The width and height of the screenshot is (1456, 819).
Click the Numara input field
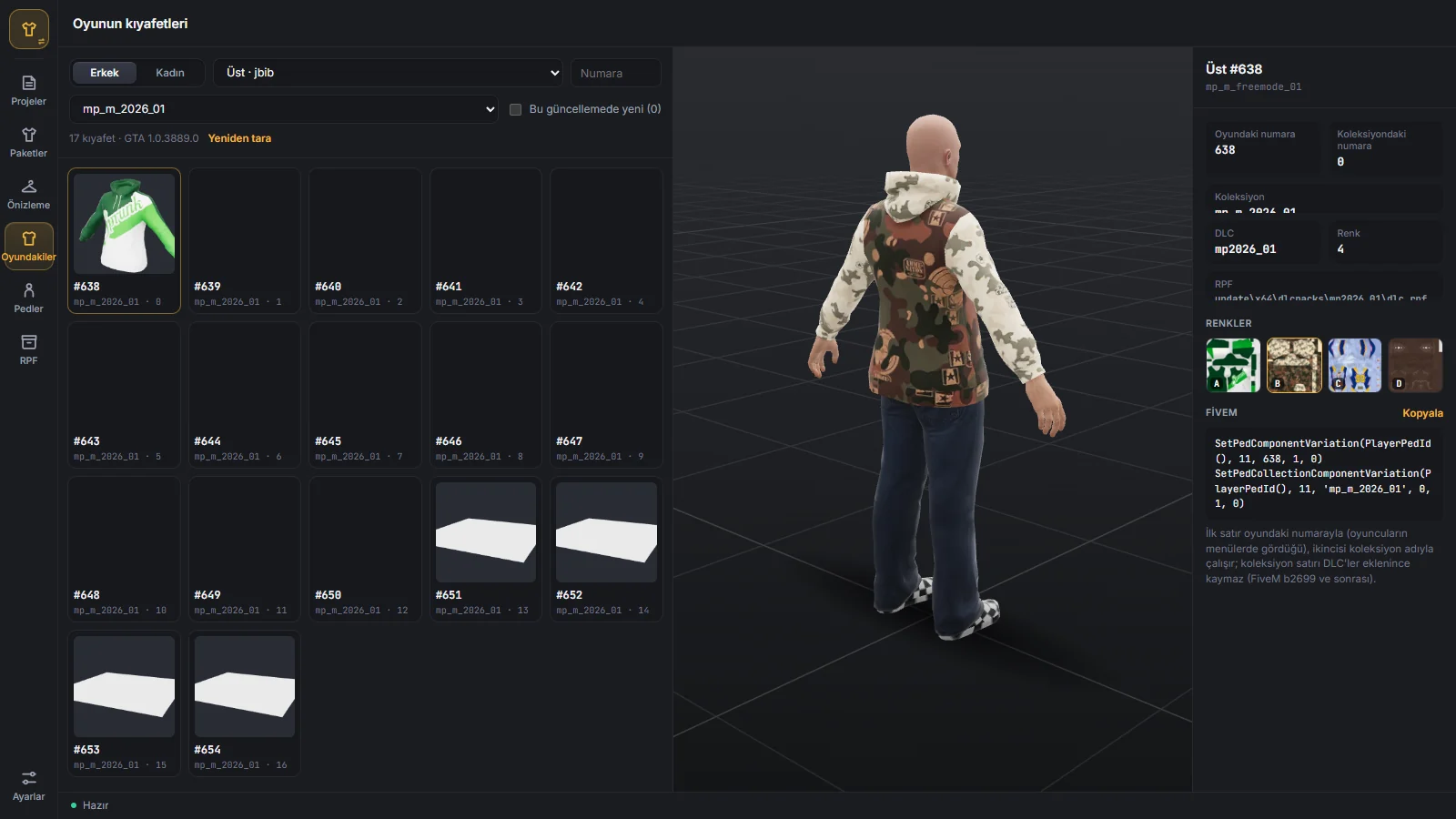[615, 73]
